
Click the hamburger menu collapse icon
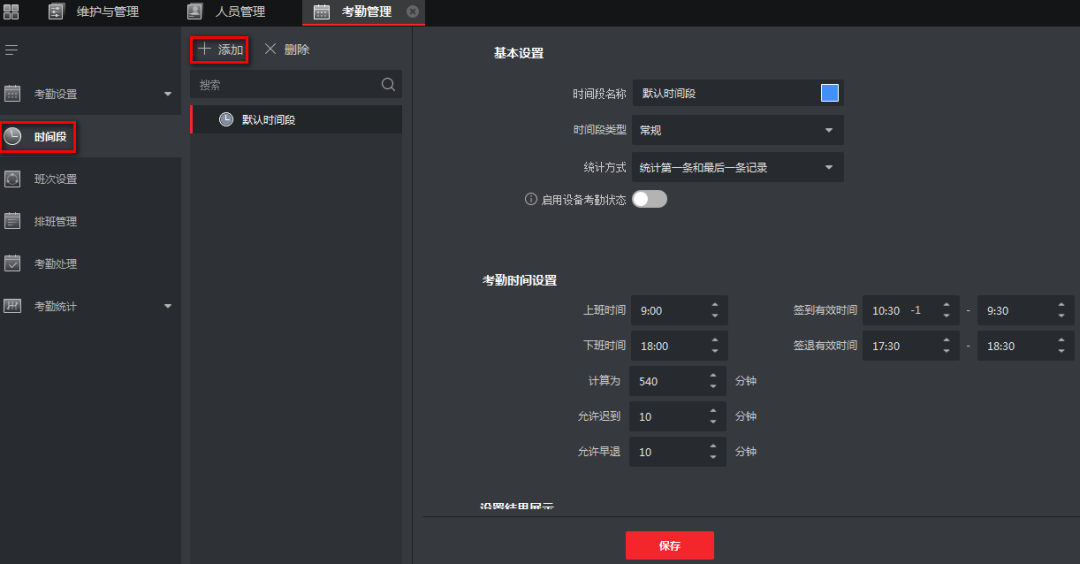(x=12, y=49)
